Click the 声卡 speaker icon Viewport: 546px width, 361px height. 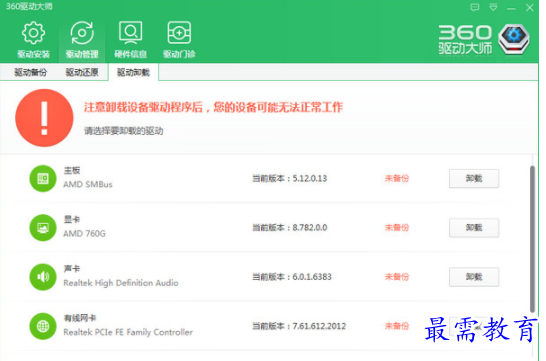[x=43, y=277]
